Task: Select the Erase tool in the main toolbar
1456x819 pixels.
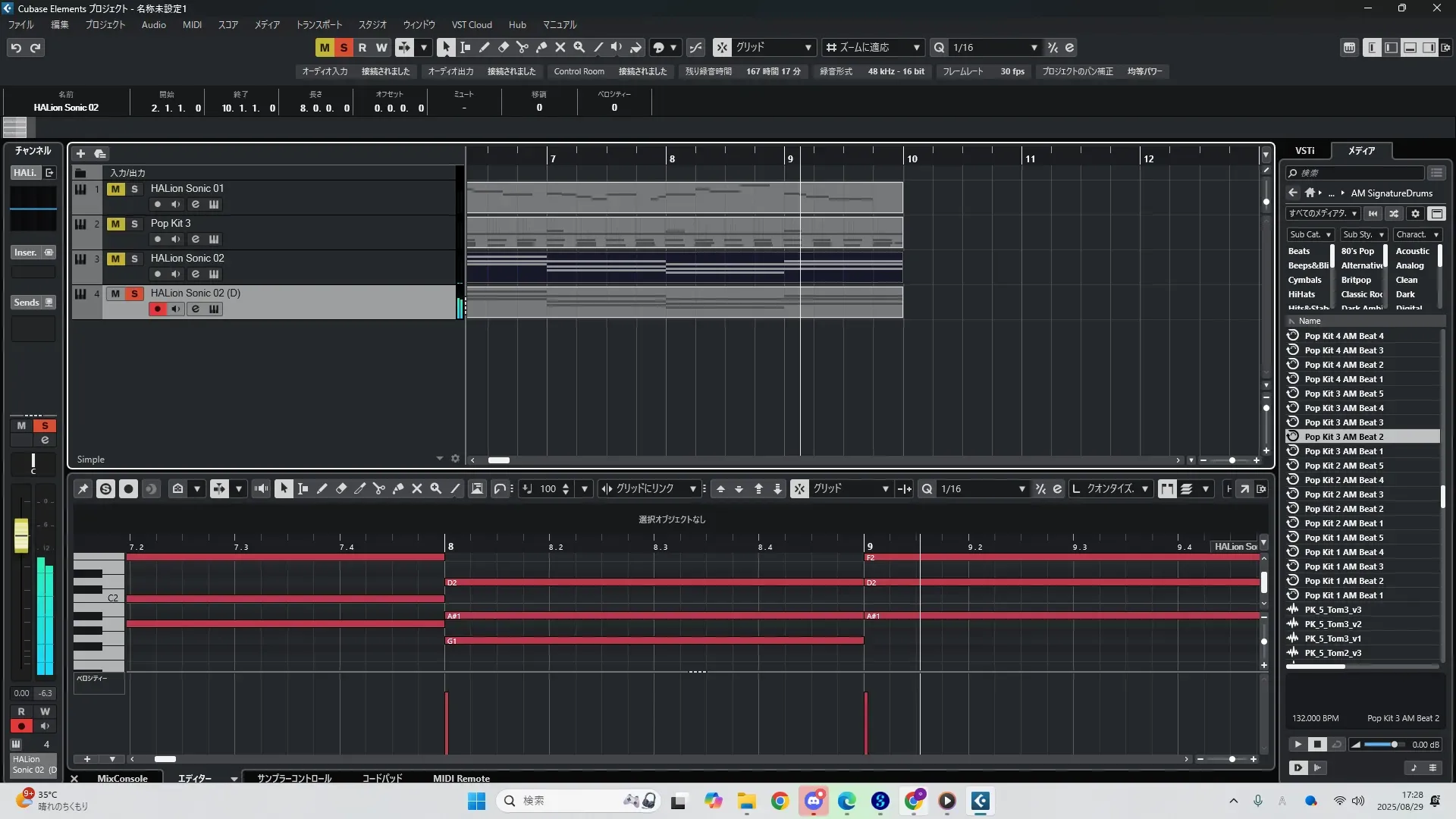Action: [x=503, y=47]
